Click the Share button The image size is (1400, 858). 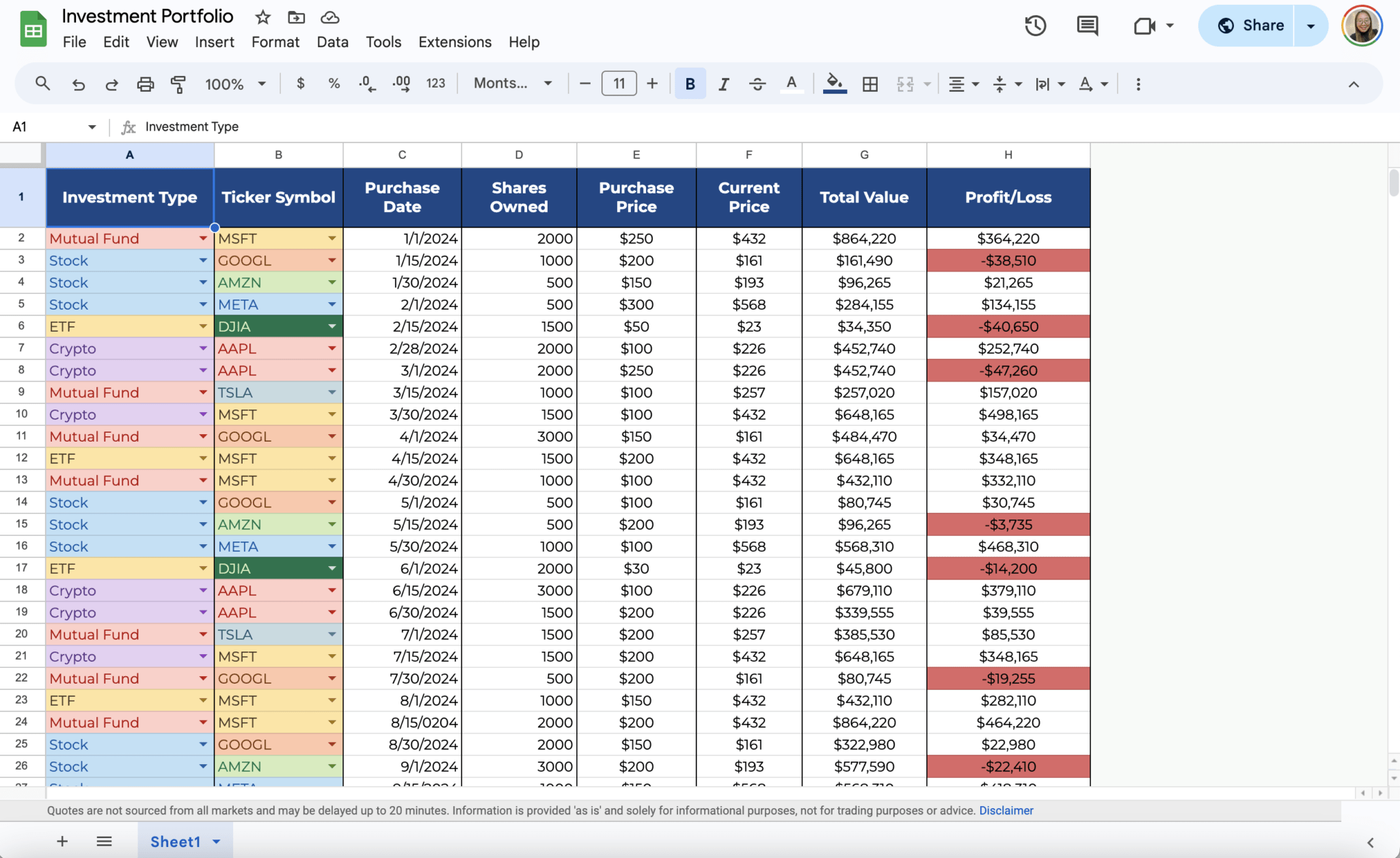coord(1247,26)
